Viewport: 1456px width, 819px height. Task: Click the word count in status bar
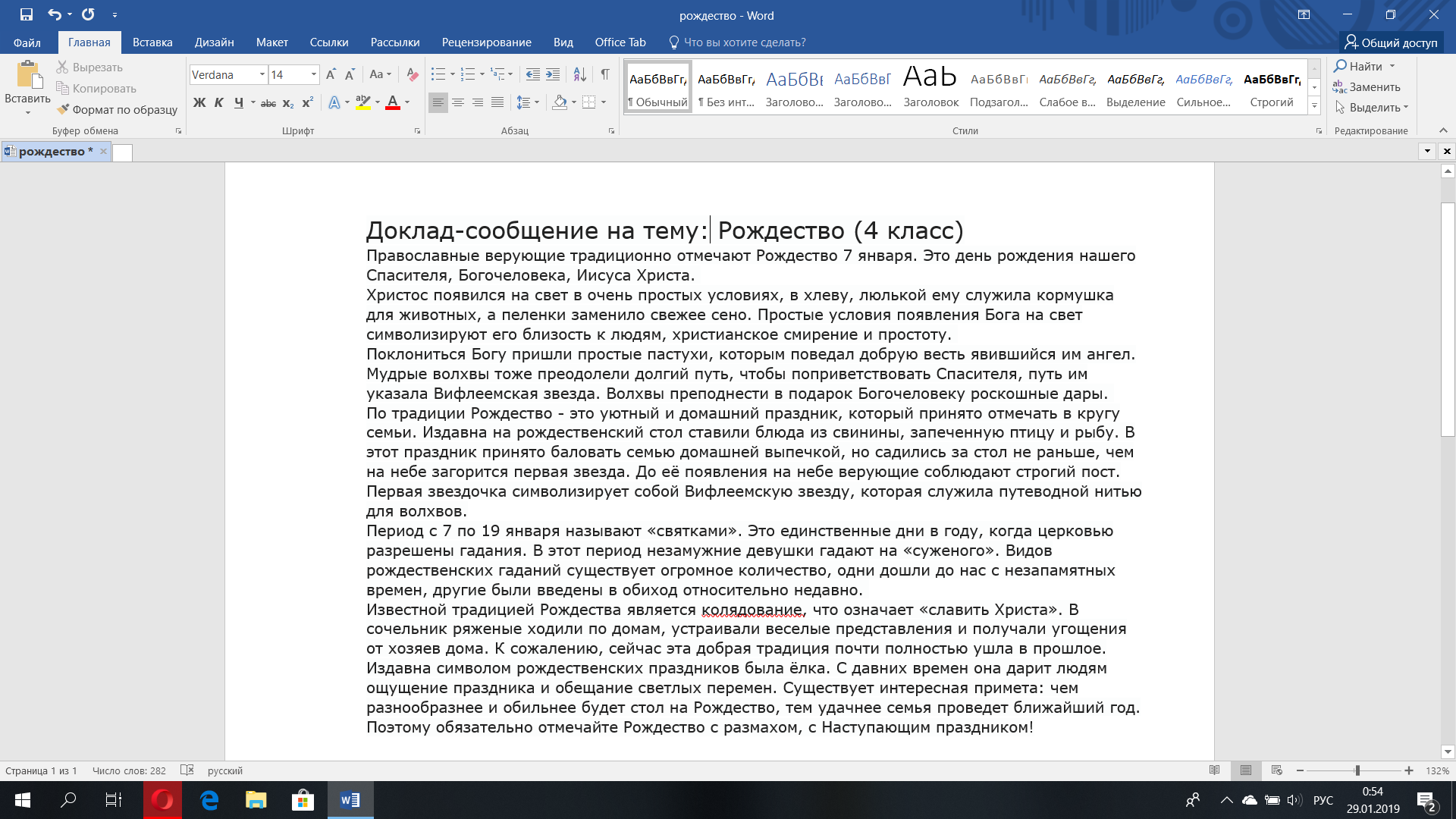(129, 770)
